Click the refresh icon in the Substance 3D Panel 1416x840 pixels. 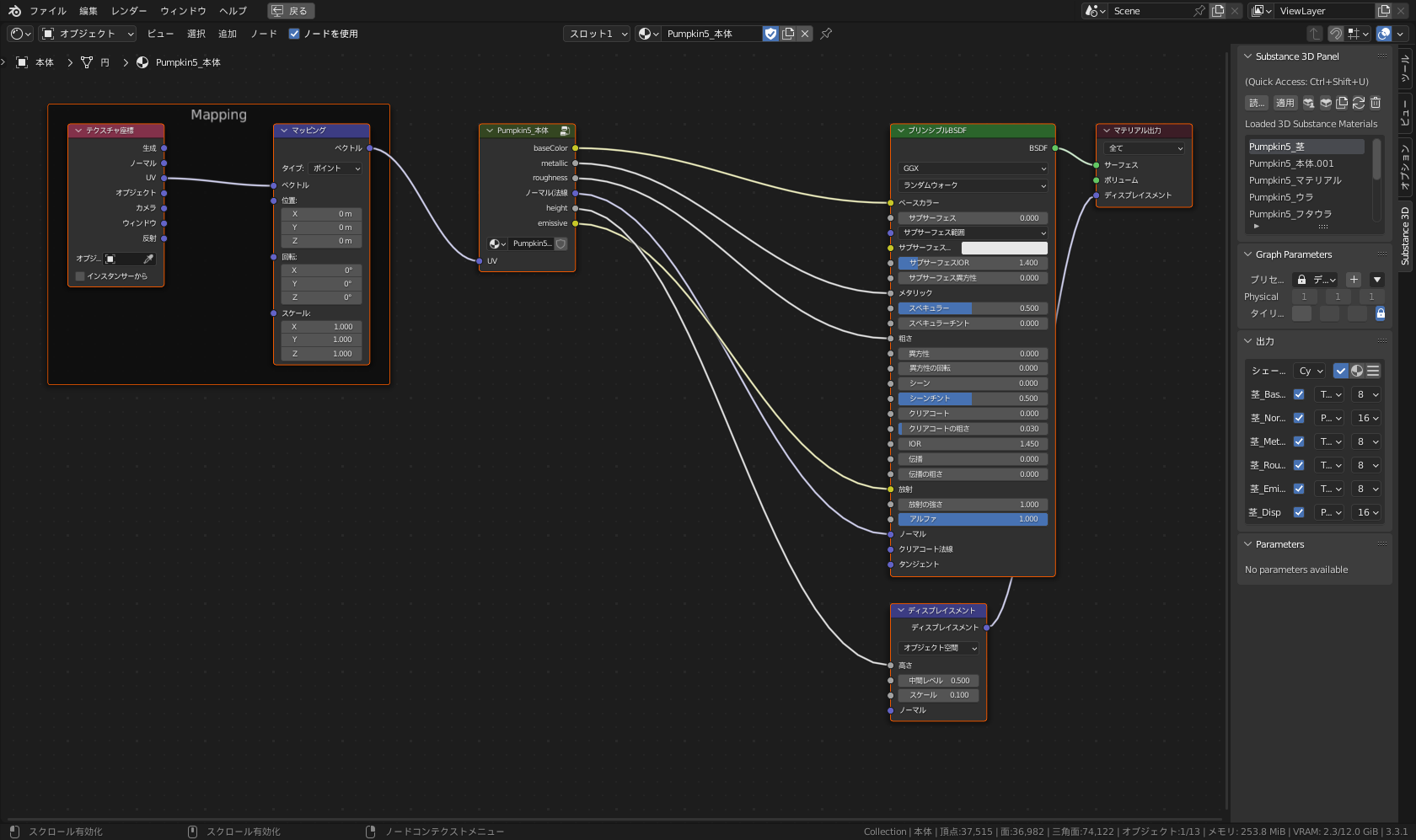[1359, 102]
